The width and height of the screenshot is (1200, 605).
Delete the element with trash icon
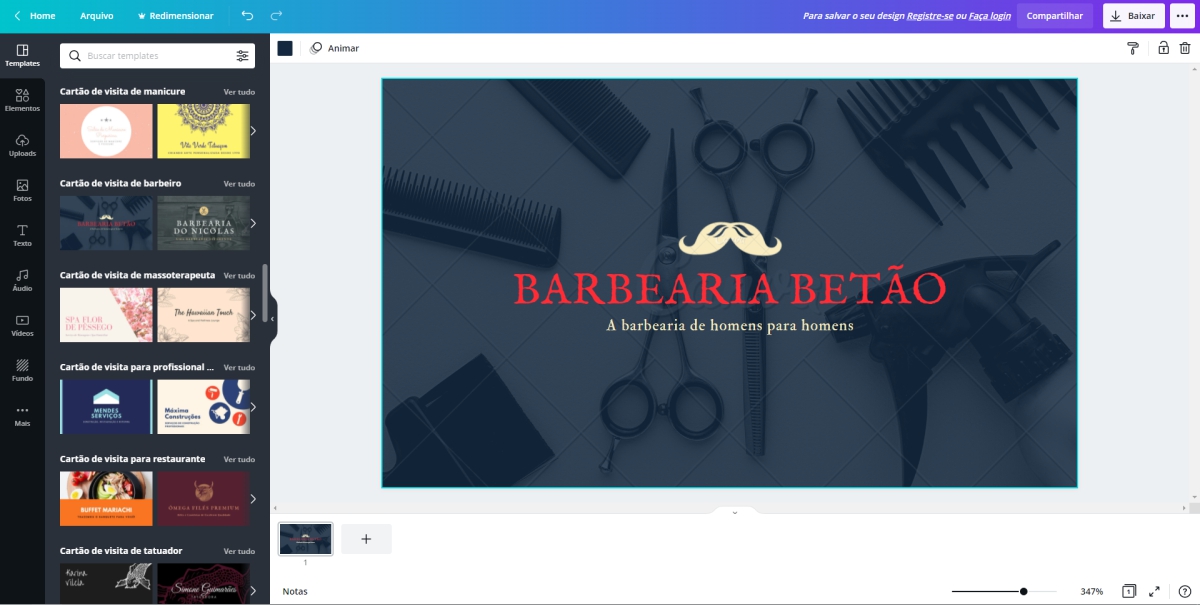tap(1185, 48)
